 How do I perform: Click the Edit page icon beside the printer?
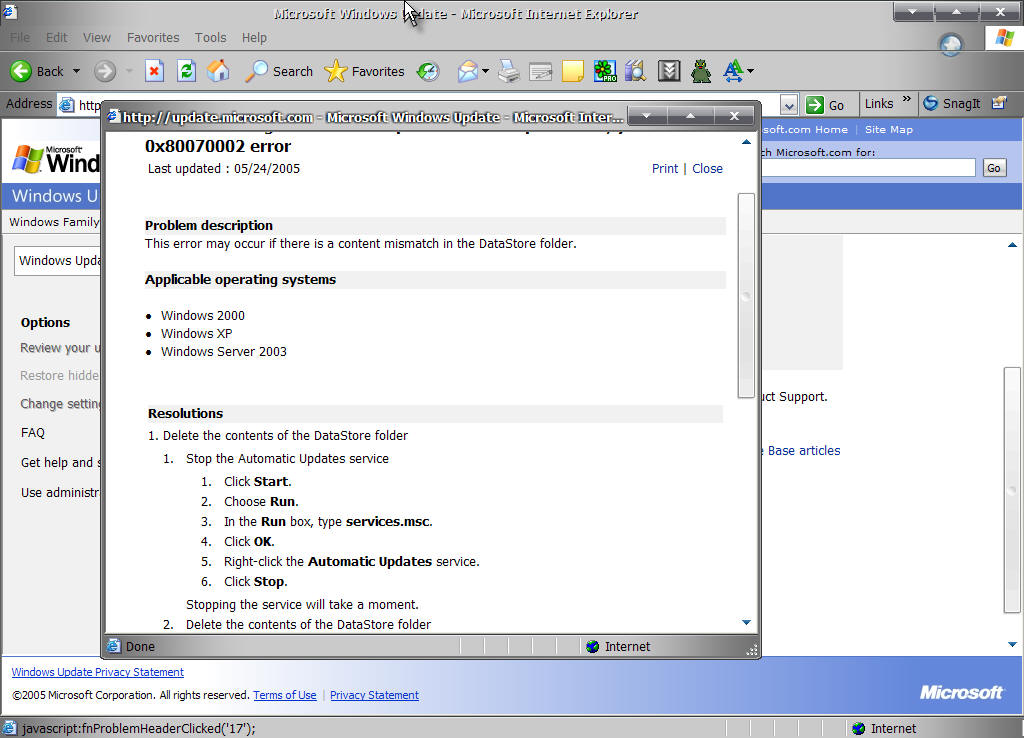coord(540,71)
